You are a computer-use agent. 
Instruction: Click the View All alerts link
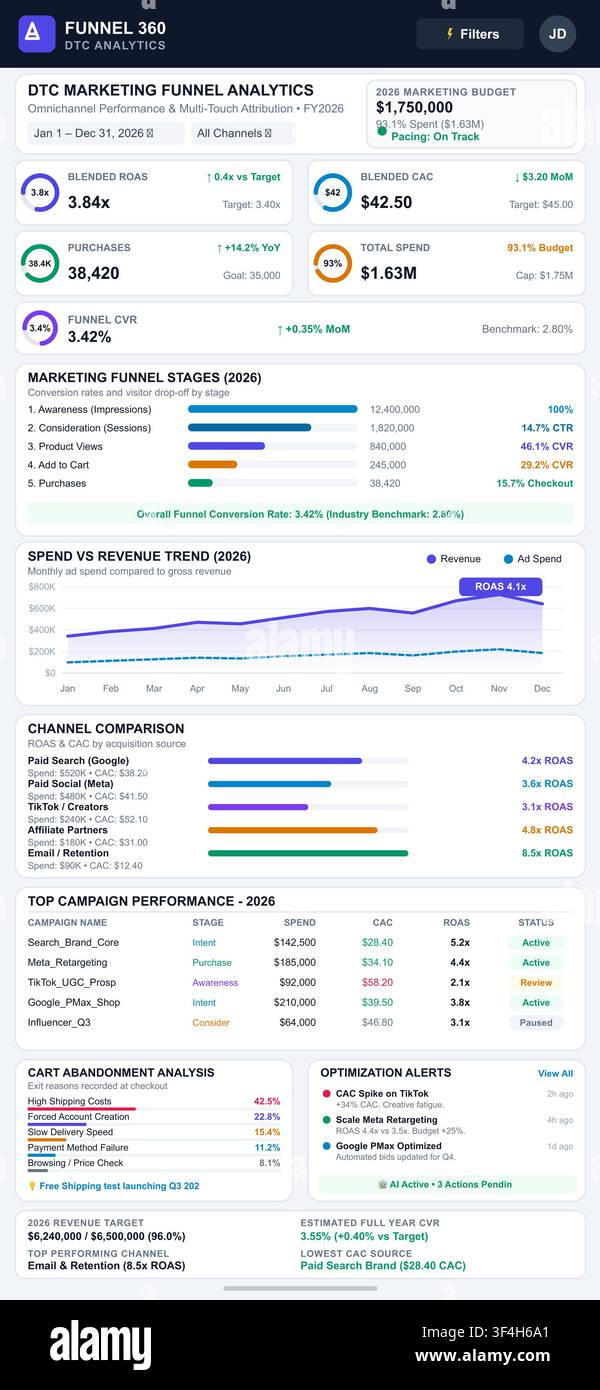coord(555,1073)
